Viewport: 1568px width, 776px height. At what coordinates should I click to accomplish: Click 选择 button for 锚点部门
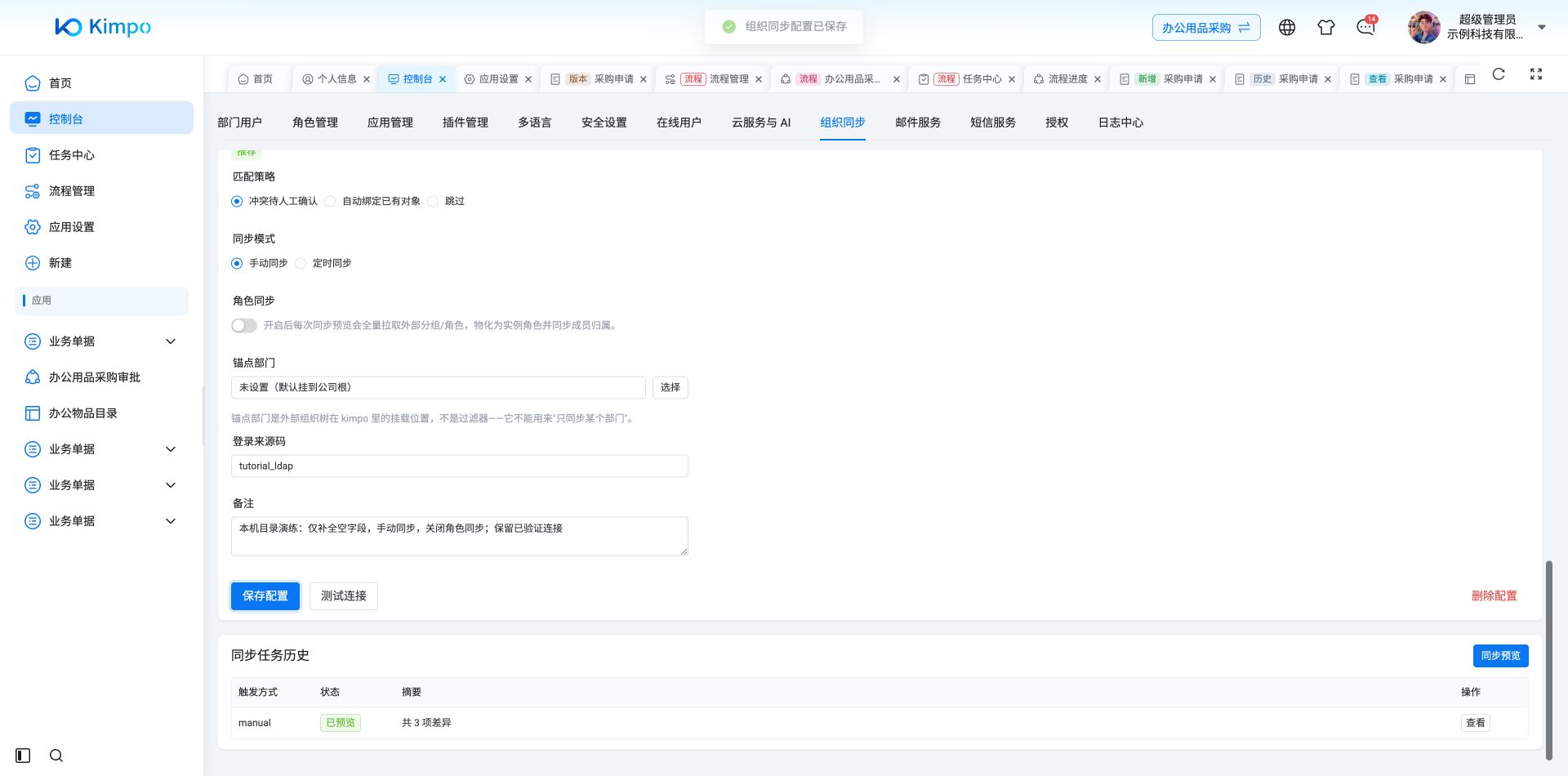[x=670, y=387]
